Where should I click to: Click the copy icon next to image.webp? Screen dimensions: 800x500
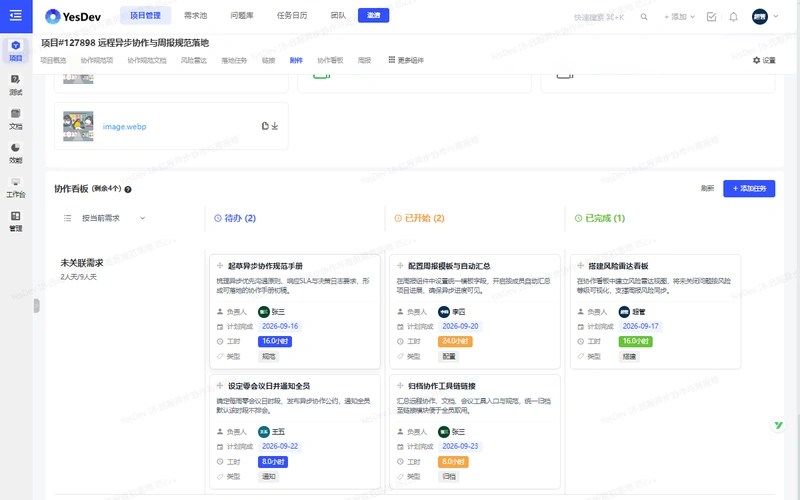pyautogui.click(x=265, y=126)
